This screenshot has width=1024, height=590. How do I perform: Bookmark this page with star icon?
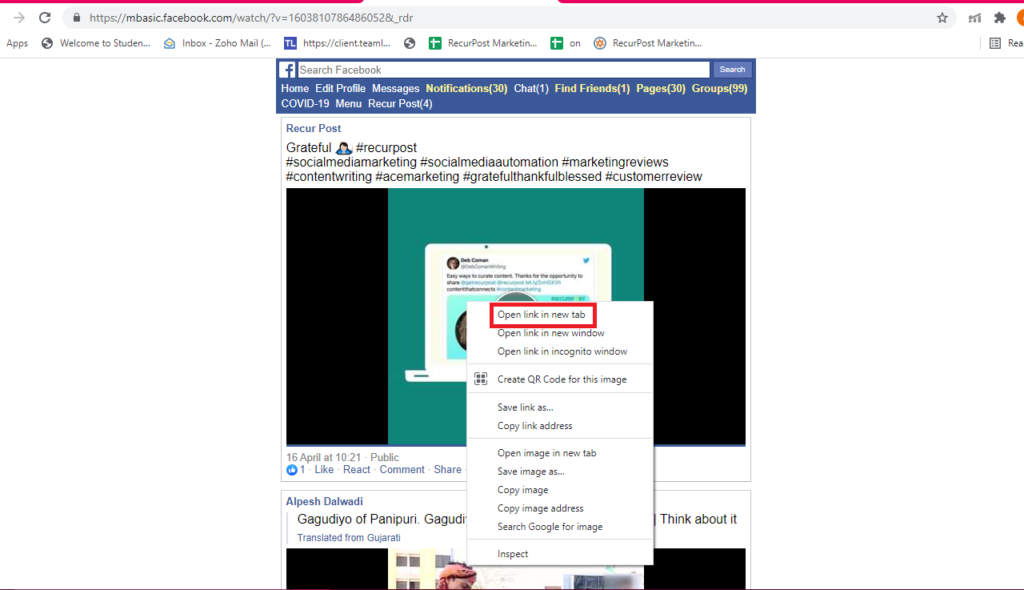[x=942, y=18]
